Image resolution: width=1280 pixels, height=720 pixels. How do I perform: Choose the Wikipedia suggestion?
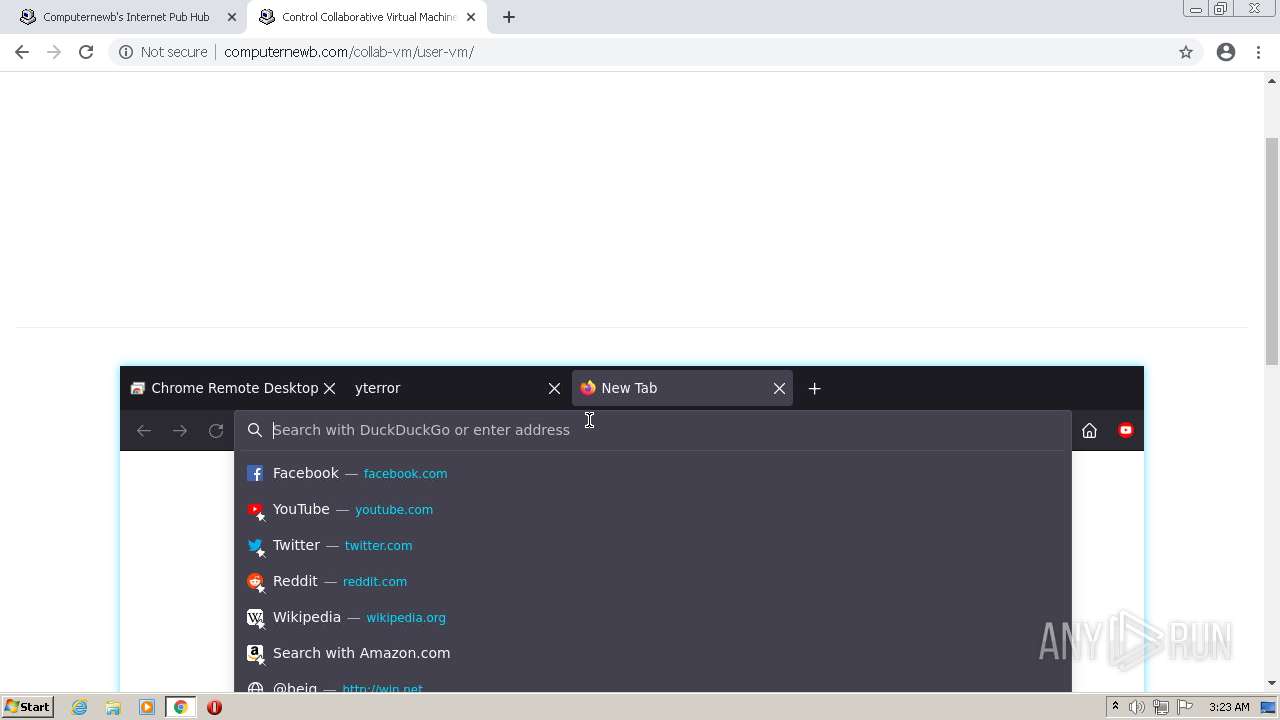click(653, 617)
